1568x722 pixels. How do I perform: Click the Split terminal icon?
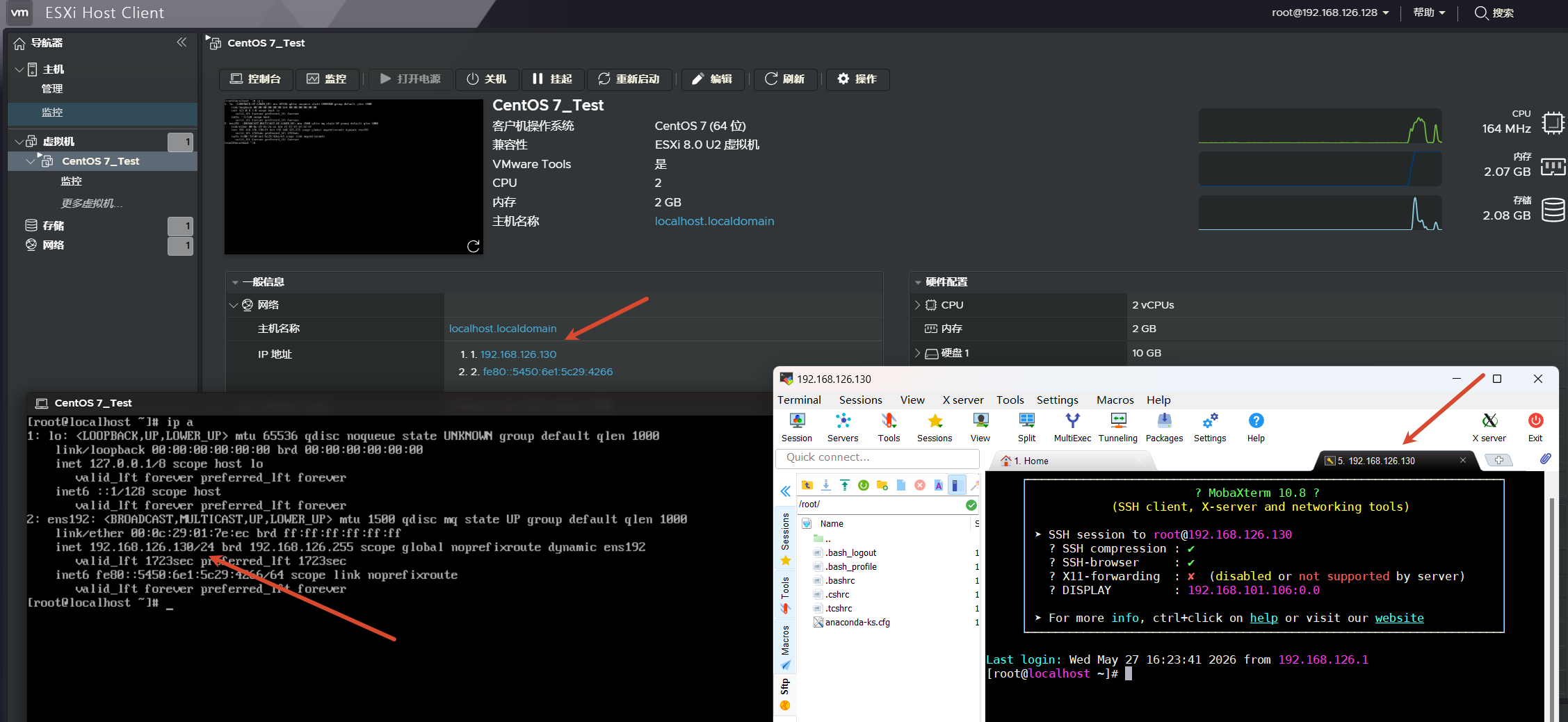click(x=1026, y=427)
